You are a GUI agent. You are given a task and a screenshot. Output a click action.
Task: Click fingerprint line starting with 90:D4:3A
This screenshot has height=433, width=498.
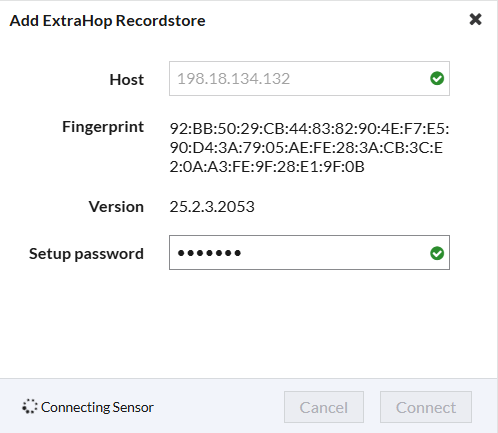306,148
